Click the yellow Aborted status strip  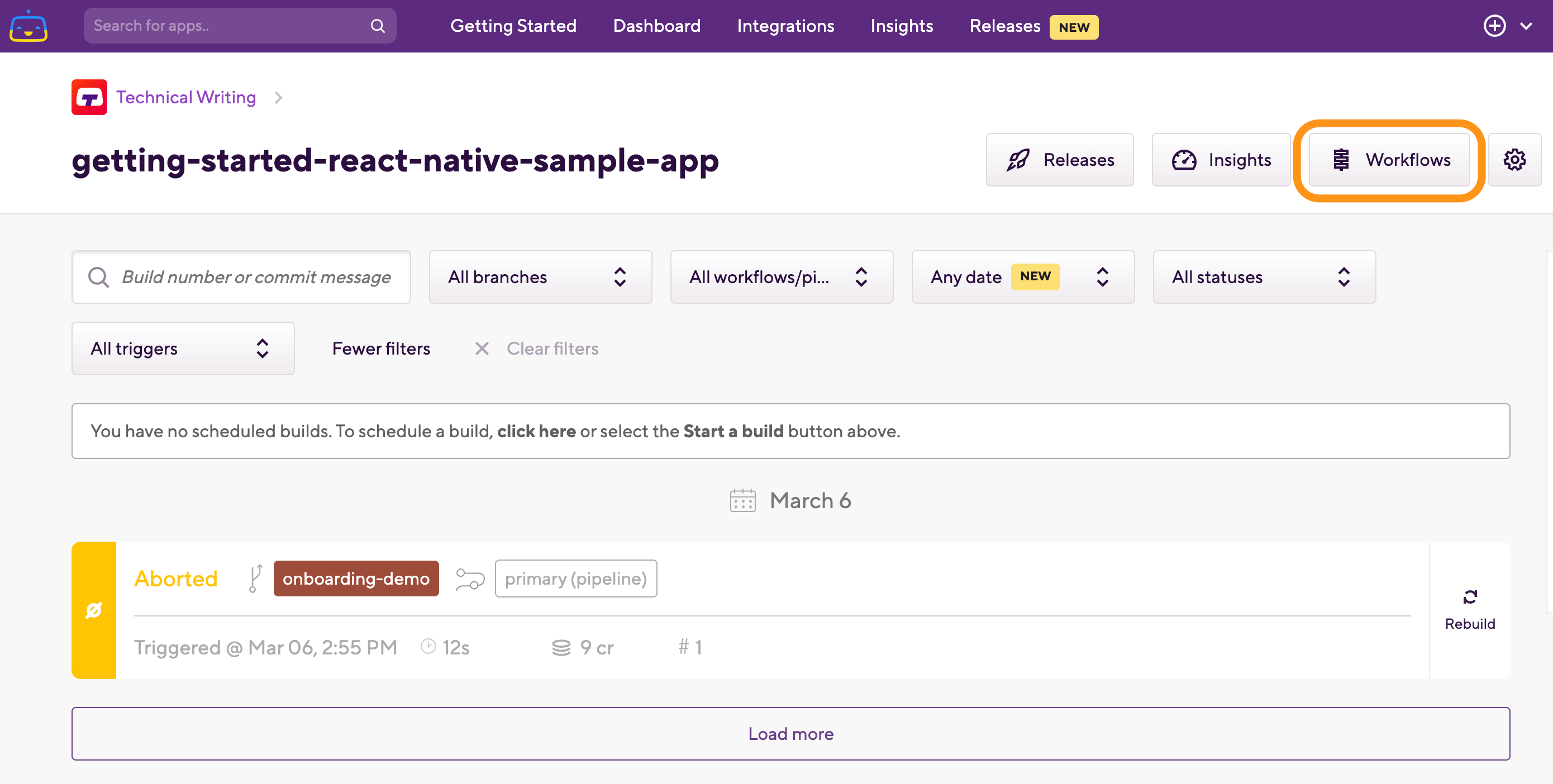pyautogui.click(x=93, y=610)
